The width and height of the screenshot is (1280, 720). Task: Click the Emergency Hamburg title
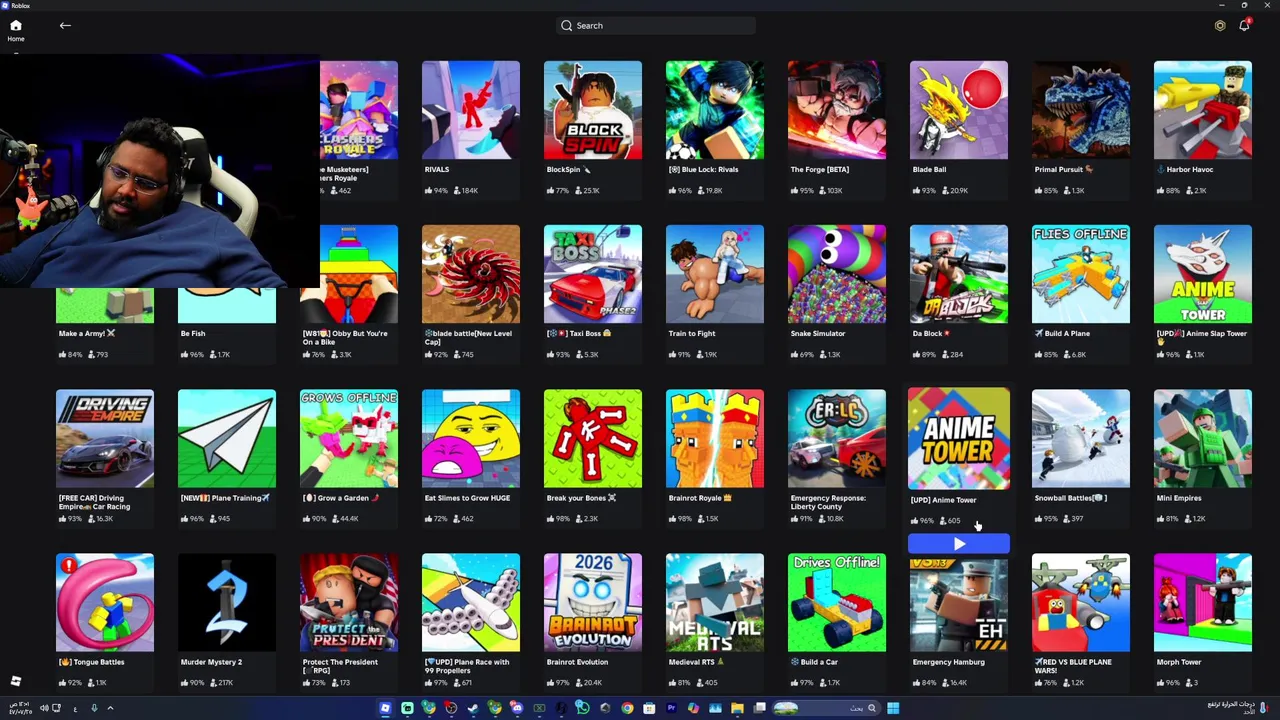(x=948, y=662)
